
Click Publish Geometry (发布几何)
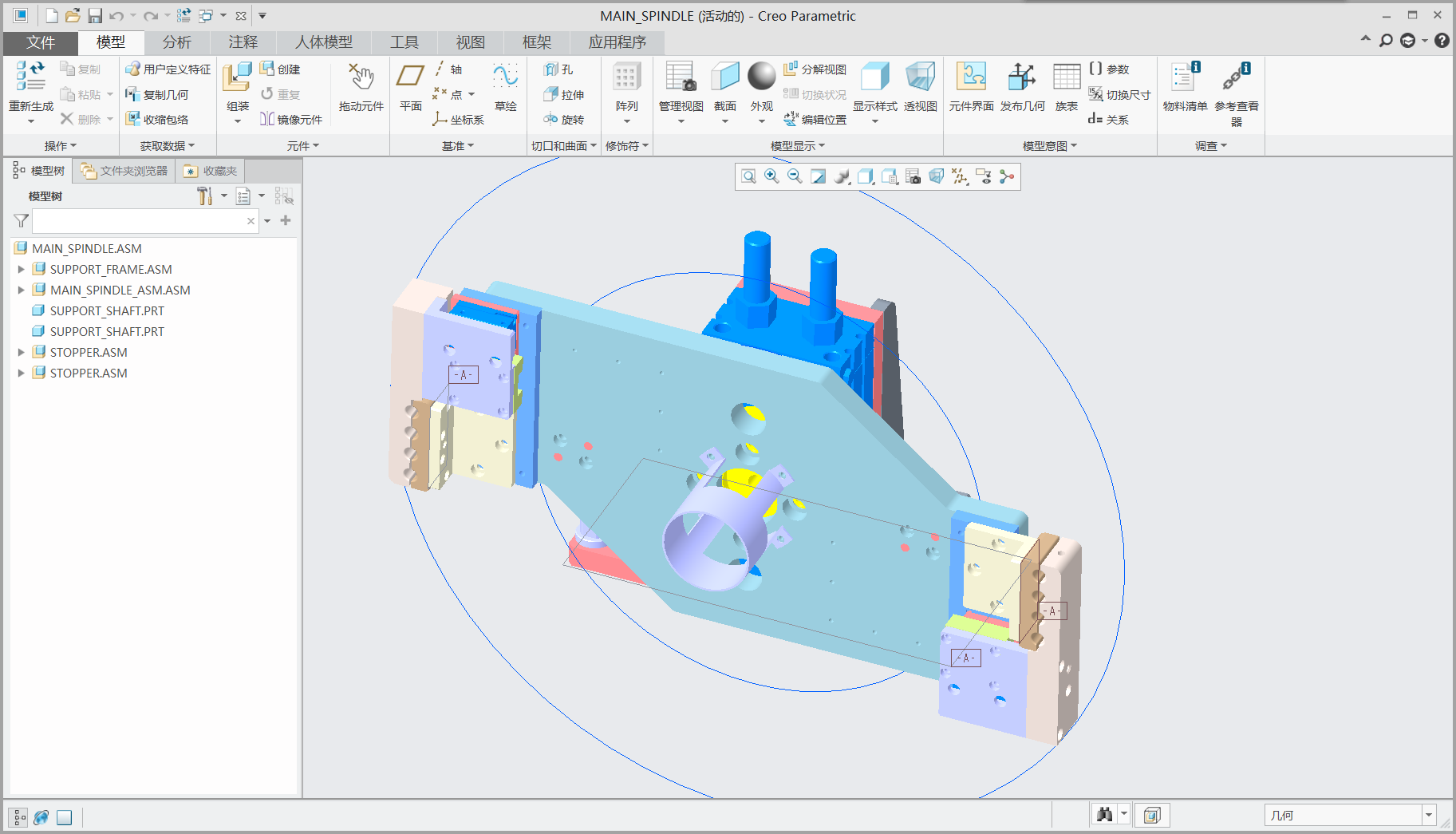click(1022, 77)
